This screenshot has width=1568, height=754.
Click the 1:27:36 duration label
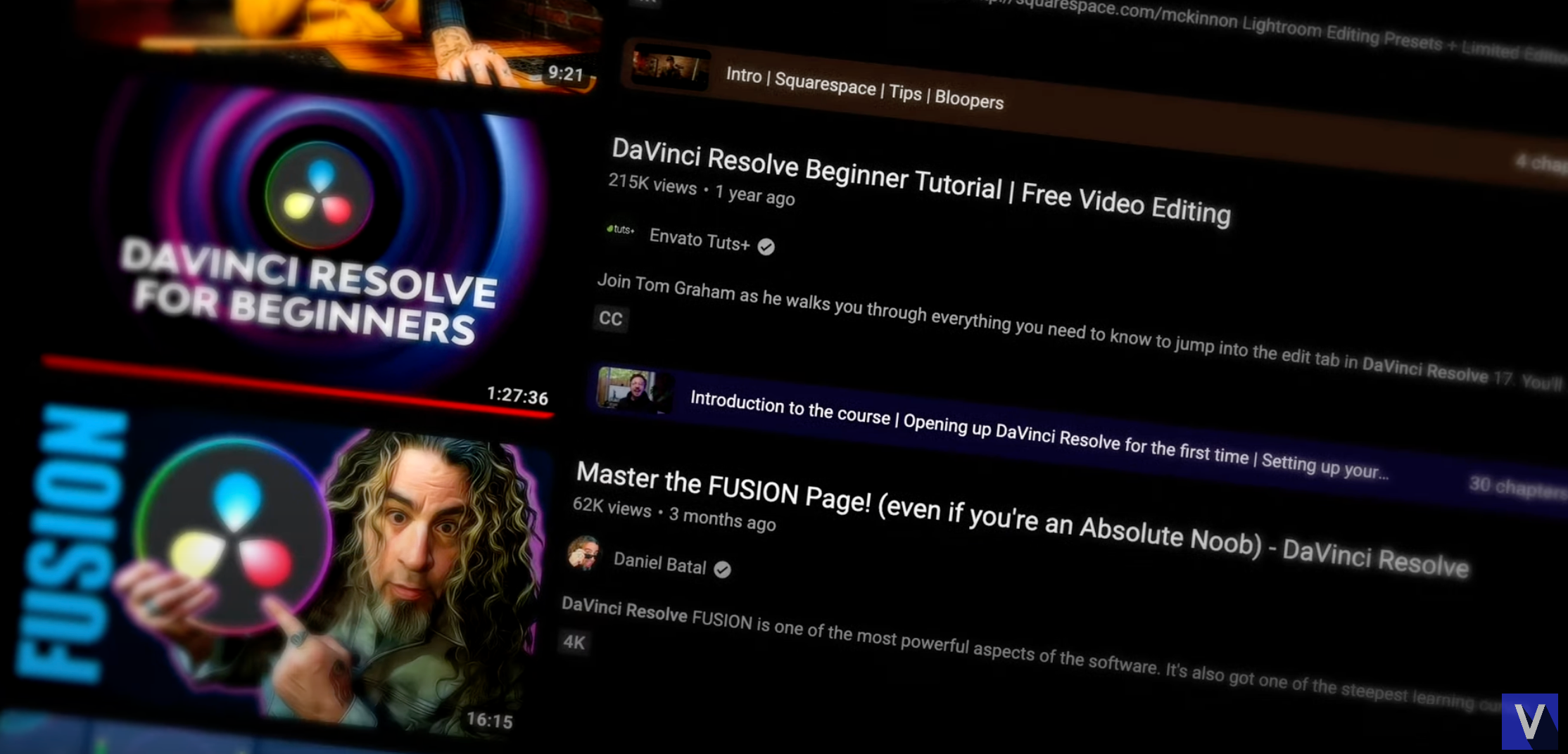pos(517,396)
